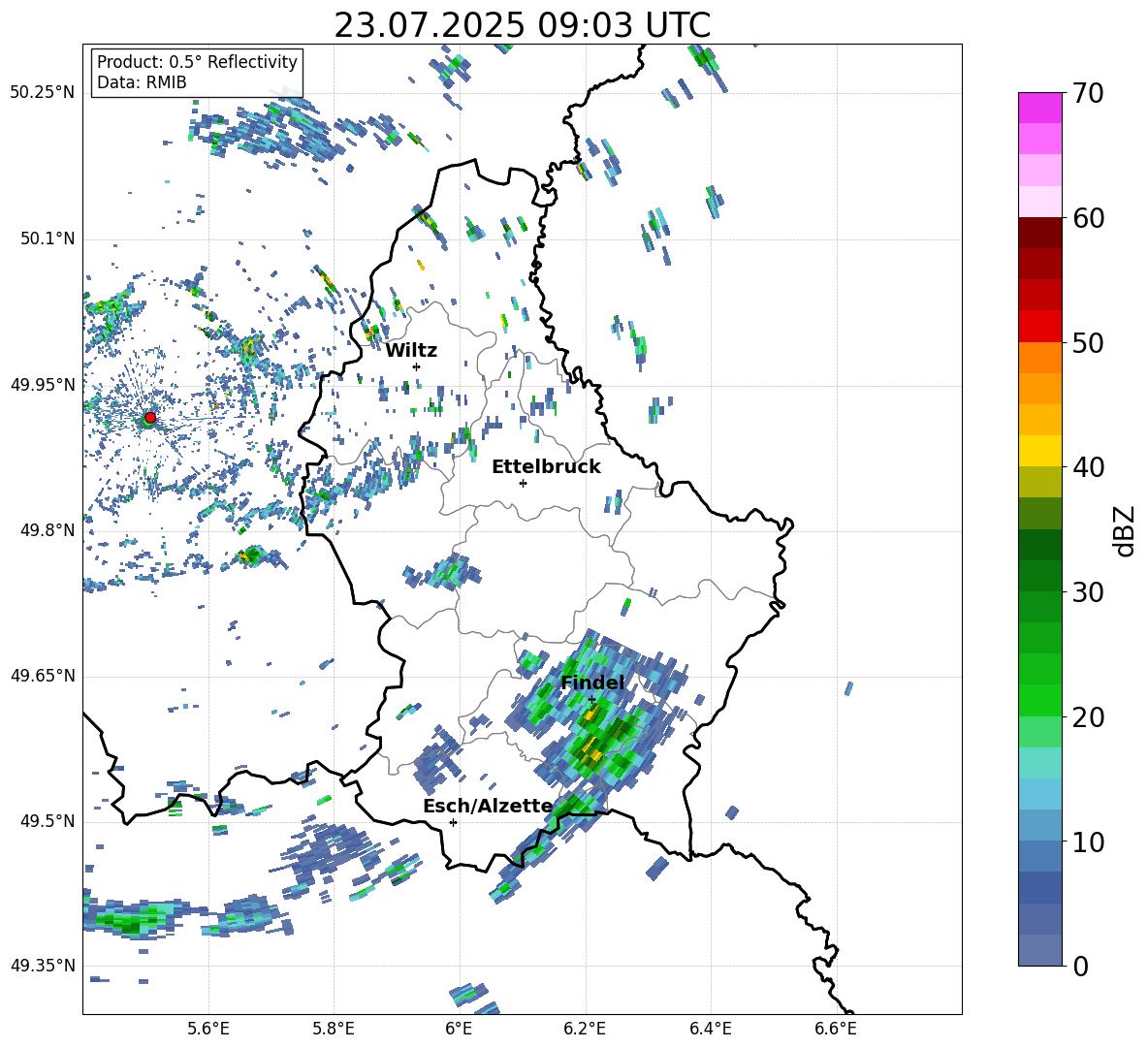Click the 49.35°N latitude label
The height and width of the screenshot is (1048, 1148).
coord(43,966)
